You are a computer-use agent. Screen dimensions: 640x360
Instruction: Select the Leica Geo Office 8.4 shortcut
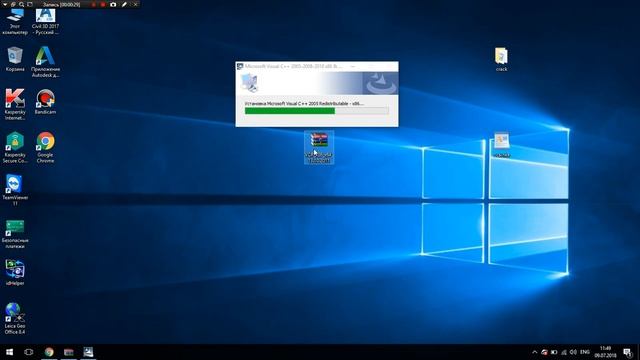click(15, 319)
